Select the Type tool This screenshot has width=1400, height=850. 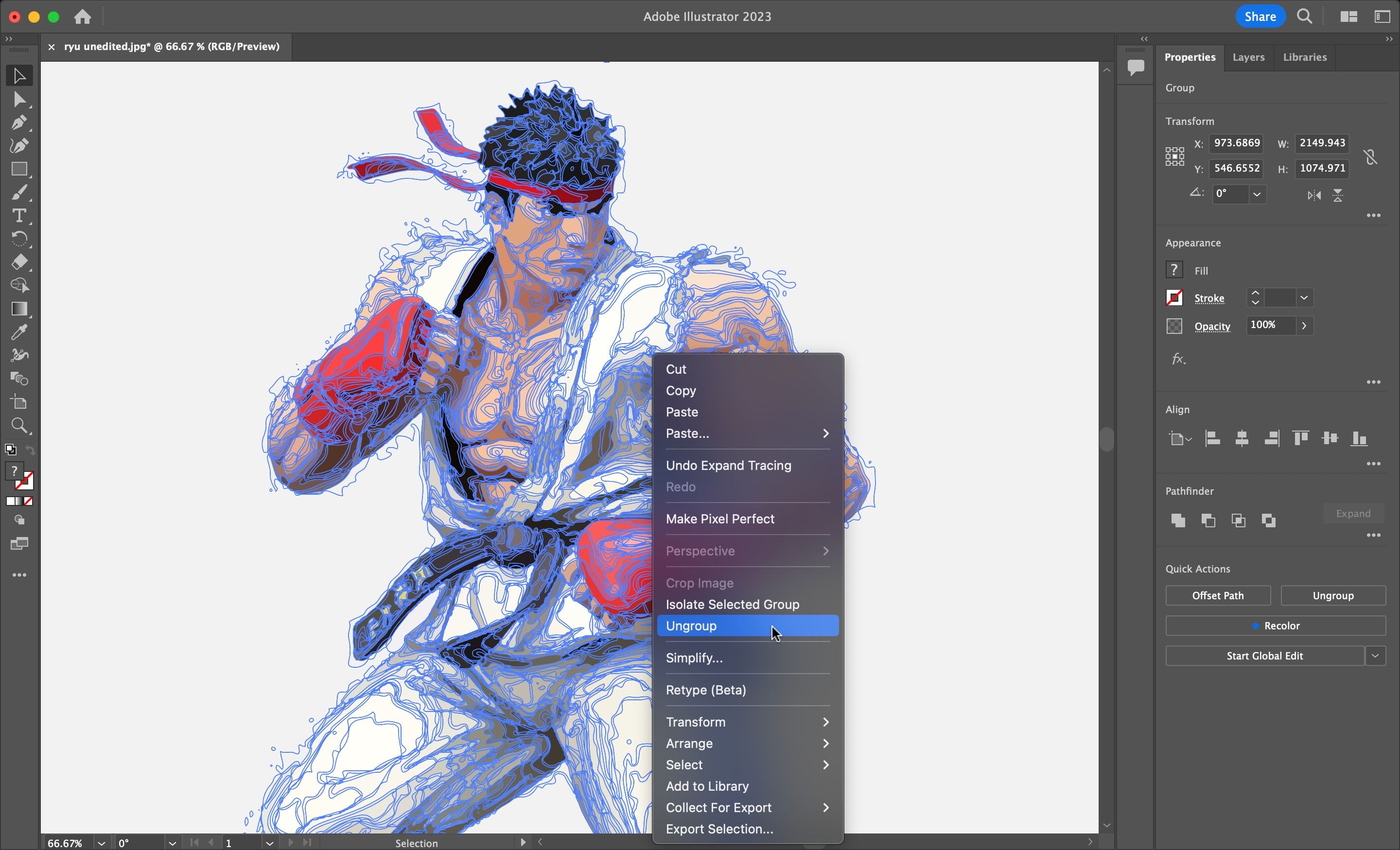tap(19, 216)
